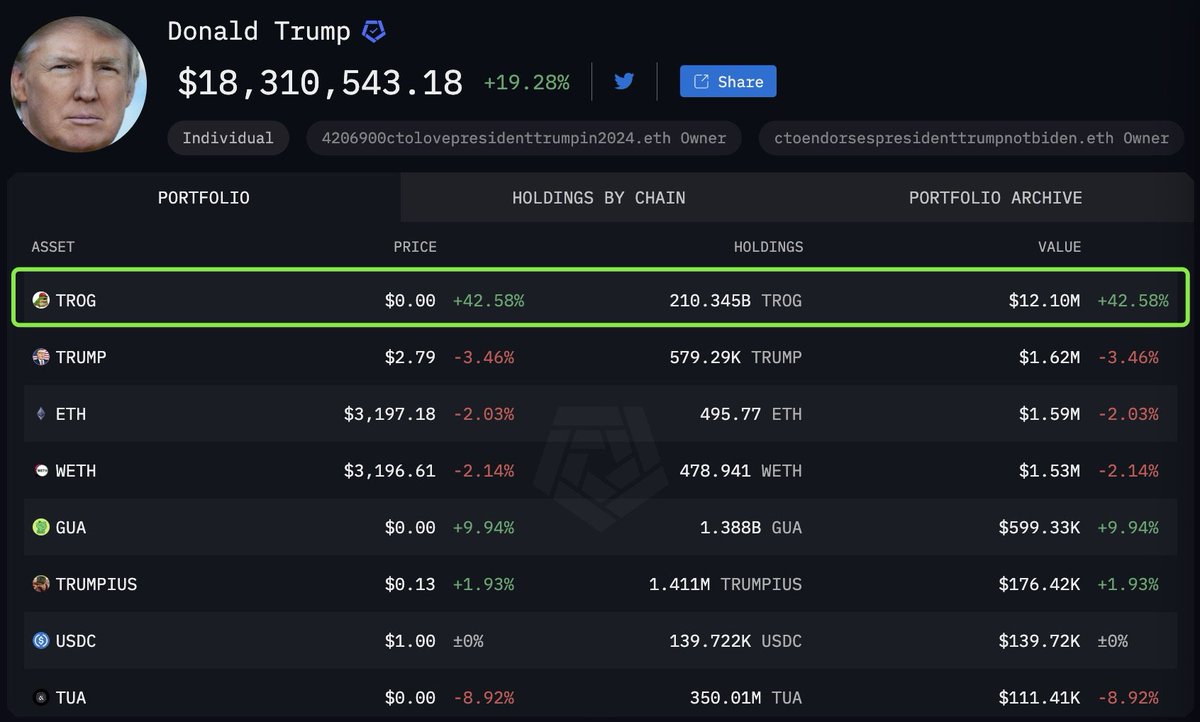Image resolution: width=1200 pixels, height=722 pixels.
Task: Select the PRICE column header
Action: (x=415, y=247)
